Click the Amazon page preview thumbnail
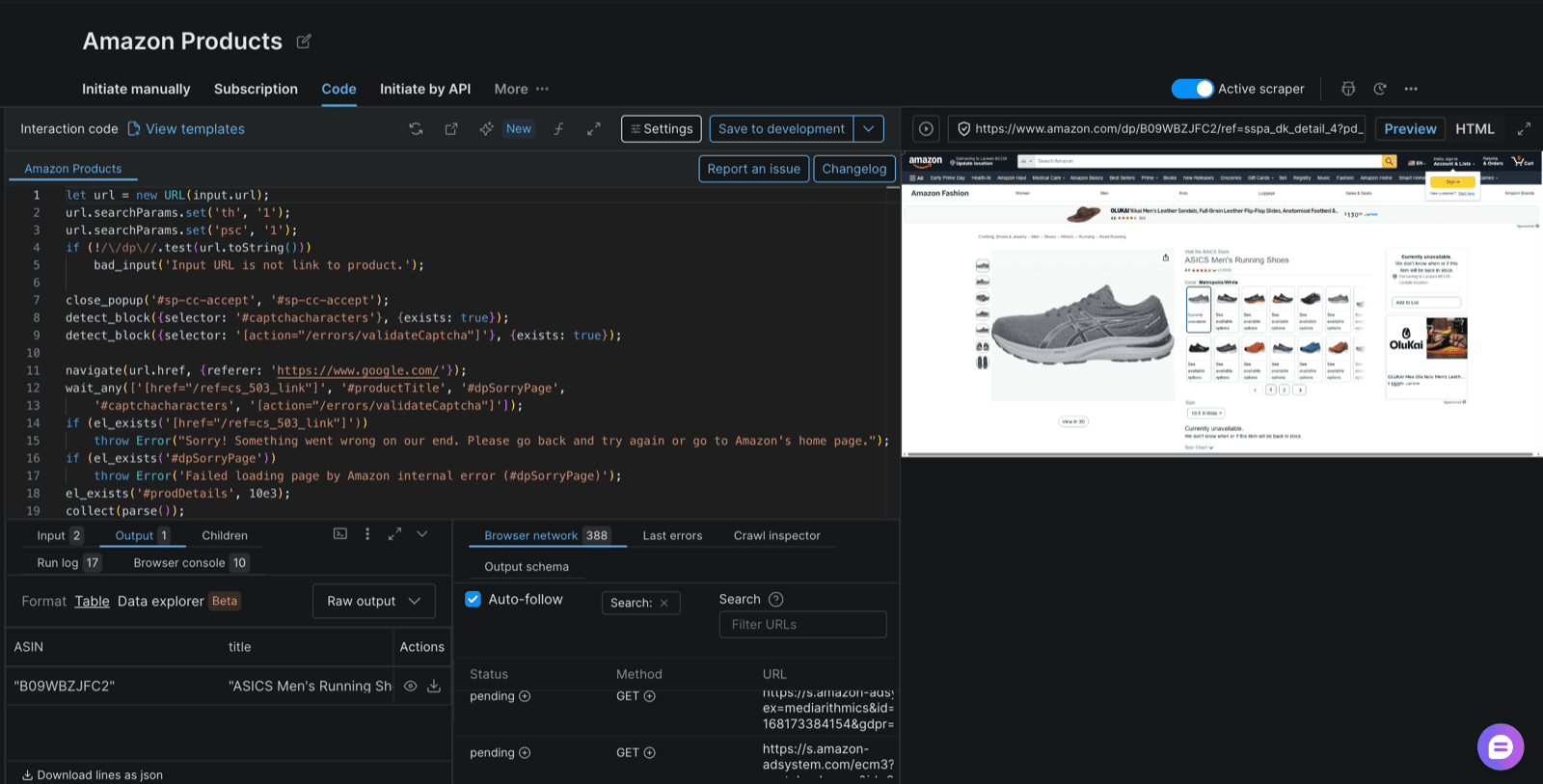 1222,303
